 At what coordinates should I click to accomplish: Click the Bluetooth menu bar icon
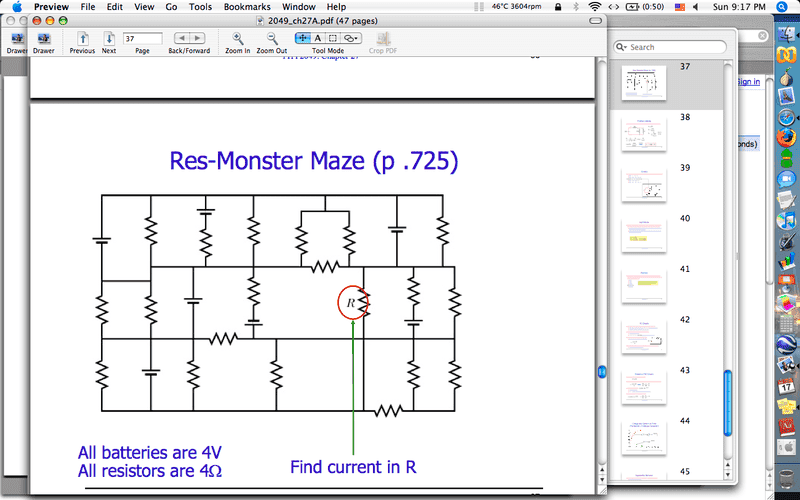pos(576,7)
